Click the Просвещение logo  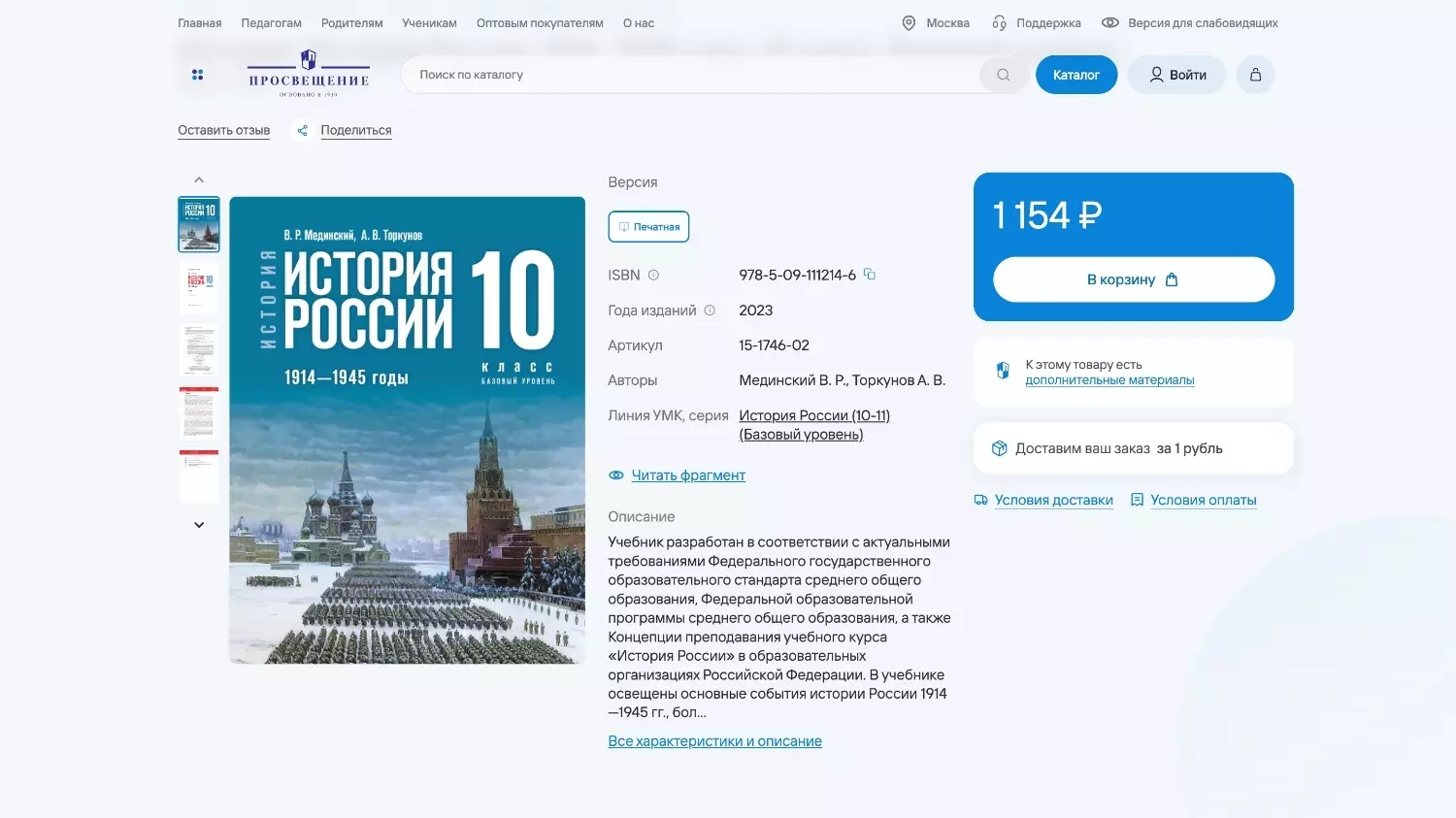(x=309, y=74)
